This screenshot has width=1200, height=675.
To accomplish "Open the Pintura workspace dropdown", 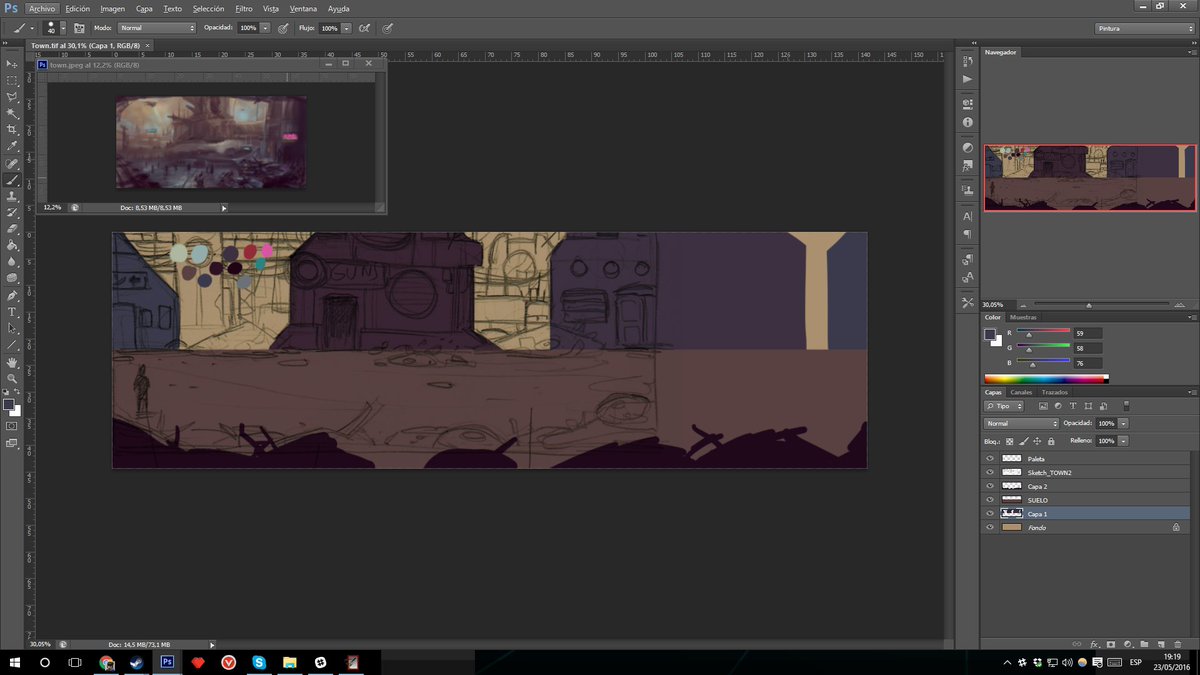I will pyautogui.click(x=1144, y=28).
